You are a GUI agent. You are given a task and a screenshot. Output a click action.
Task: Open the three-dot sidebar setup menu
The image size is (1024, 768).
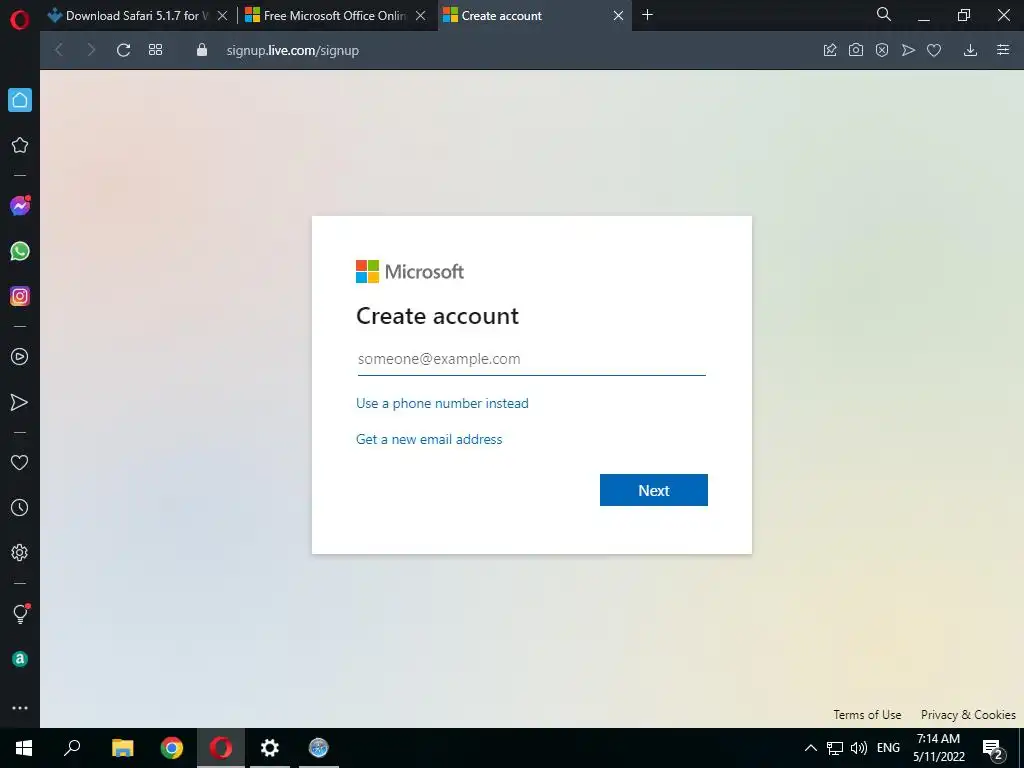coord(20,708)
